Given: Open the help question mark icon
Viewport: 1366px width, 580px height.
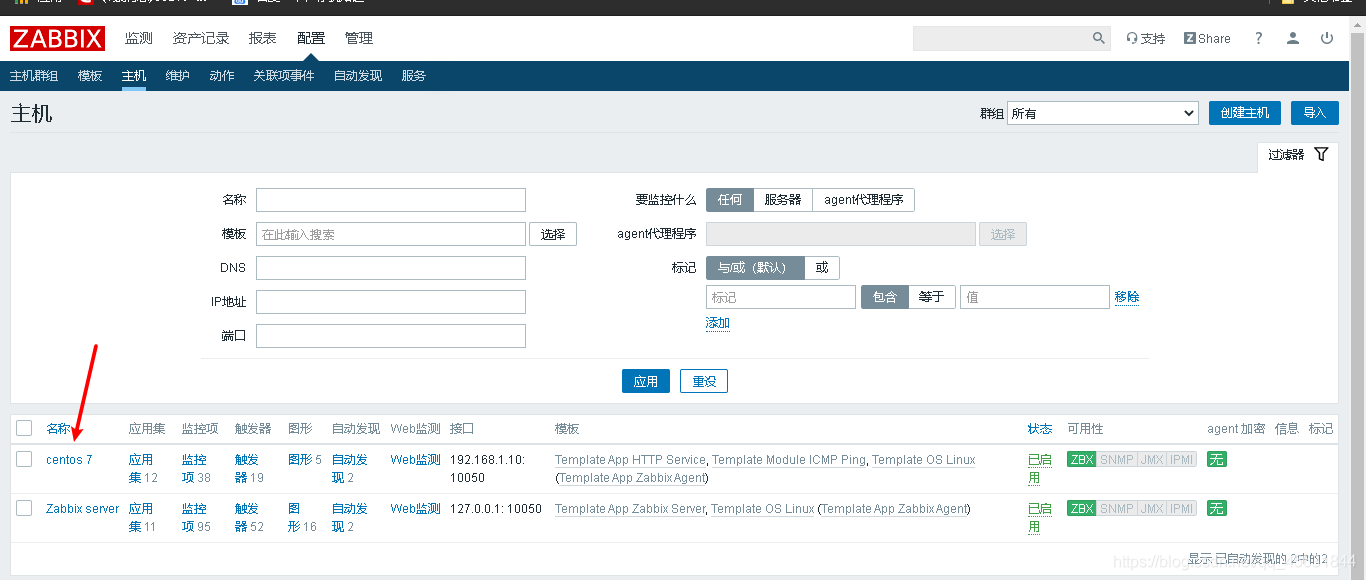Looking at the screenshot, I should [1259, 38].
